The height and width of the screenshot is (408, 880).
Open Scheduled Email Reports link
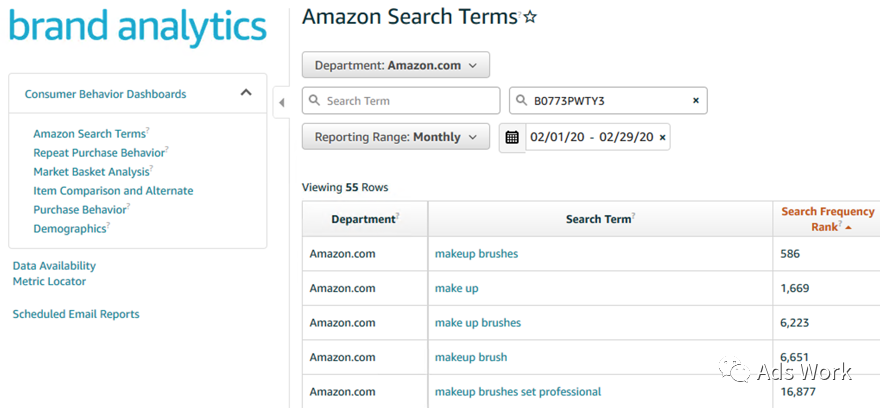tap(76, 314)
